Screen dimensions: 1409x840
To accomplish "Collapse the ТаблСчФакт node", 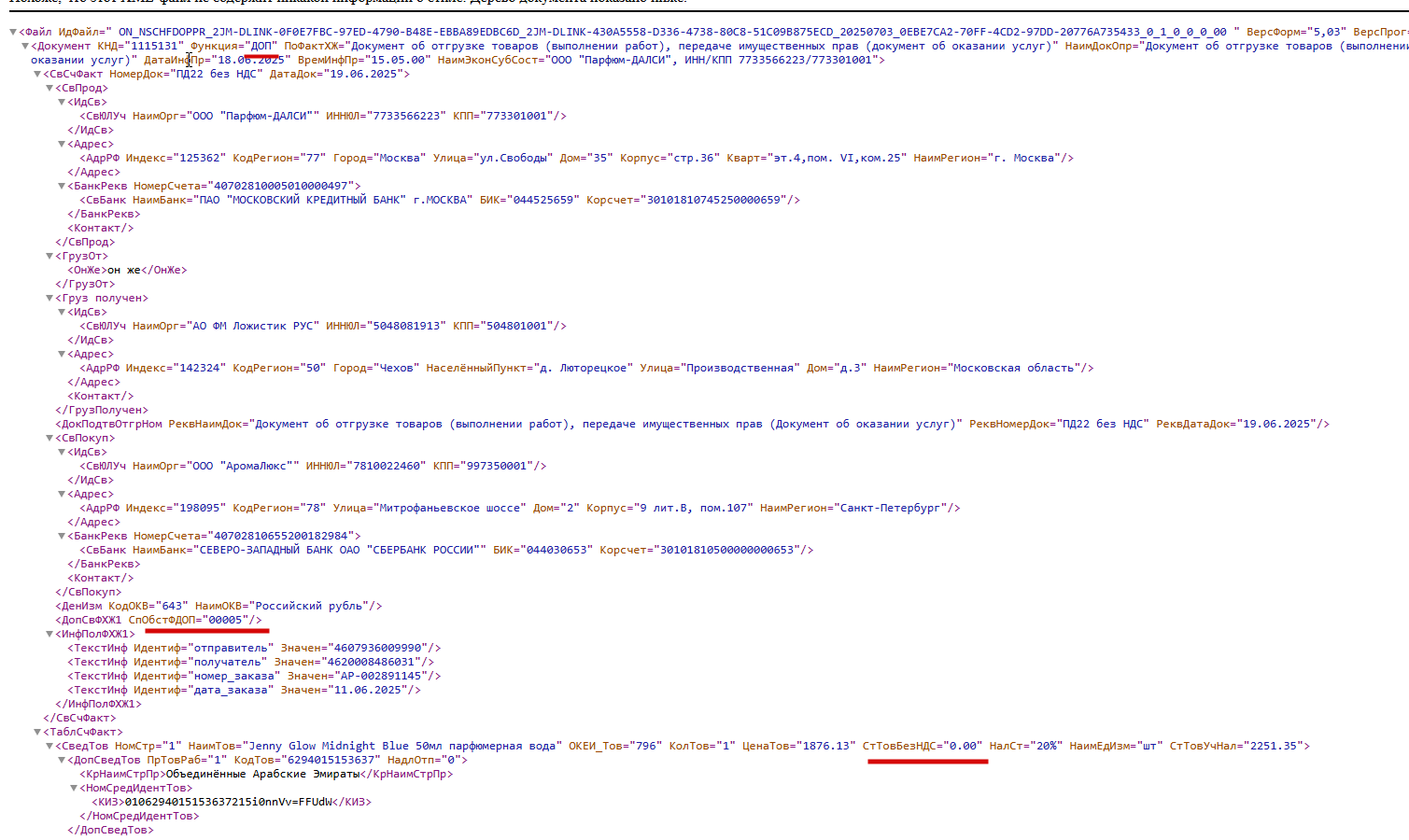I will [37, 732].
